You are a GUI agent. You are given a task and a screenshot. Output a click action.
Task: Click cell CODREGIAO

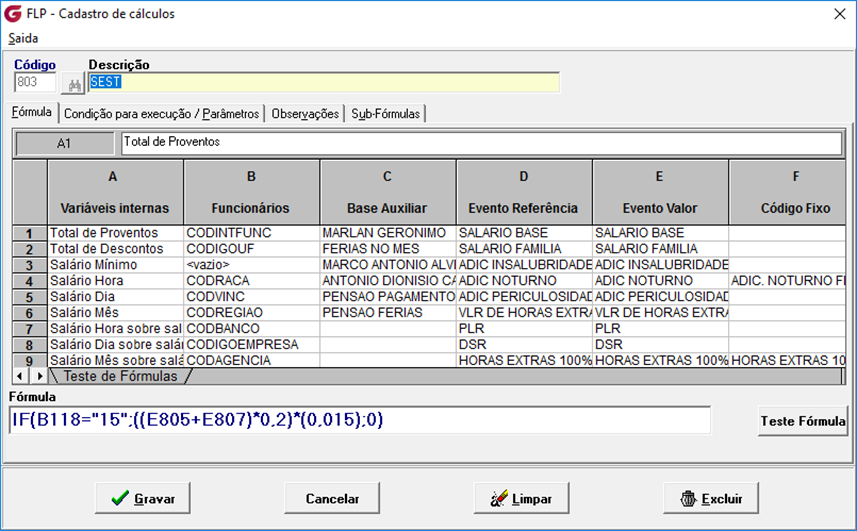[251, 312]
